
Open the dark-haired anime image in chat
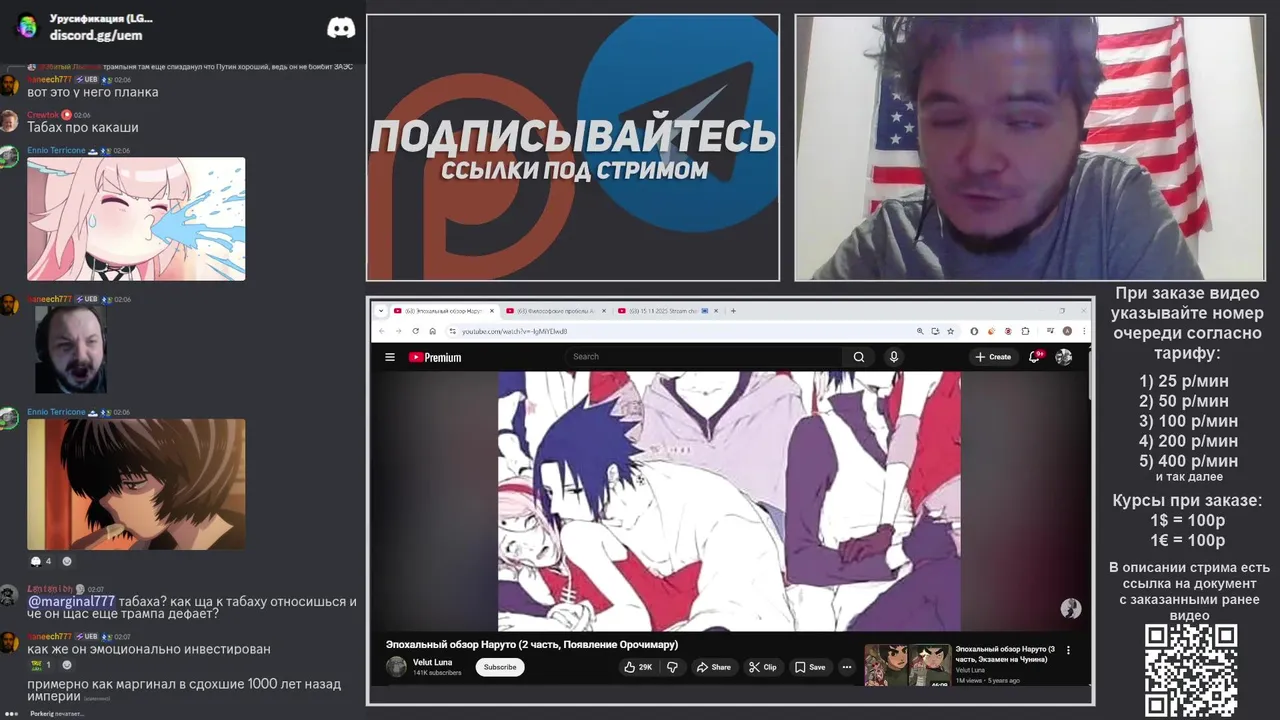136,484
